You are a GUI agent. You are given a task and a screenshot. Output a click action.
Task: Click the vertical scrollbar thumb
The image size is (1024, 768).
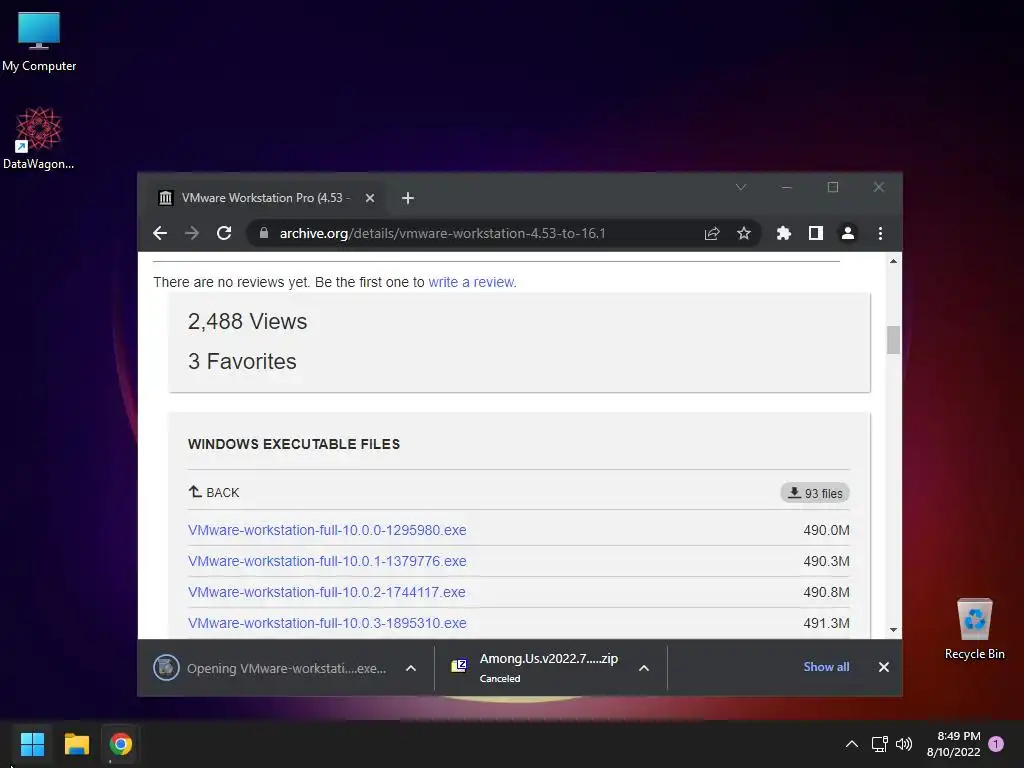coord(893,340)
